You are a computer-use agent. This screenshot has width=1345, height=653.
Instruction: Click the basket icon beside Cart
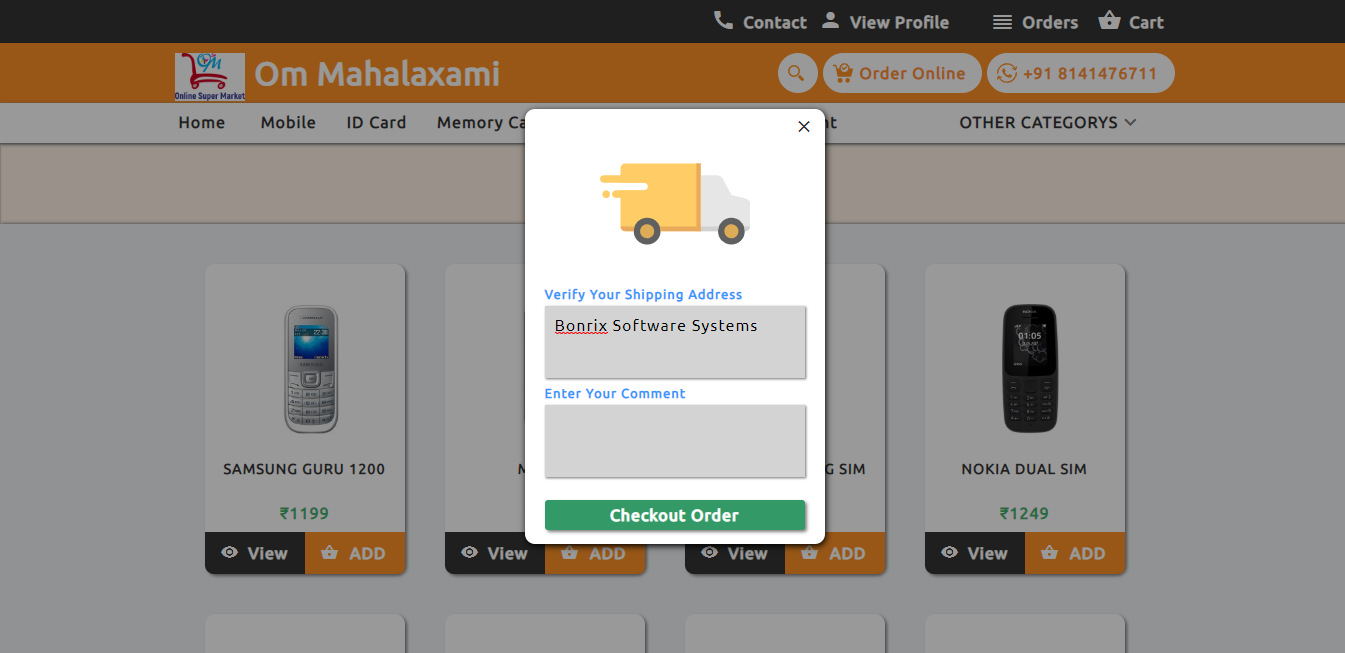click(1109, 20)
